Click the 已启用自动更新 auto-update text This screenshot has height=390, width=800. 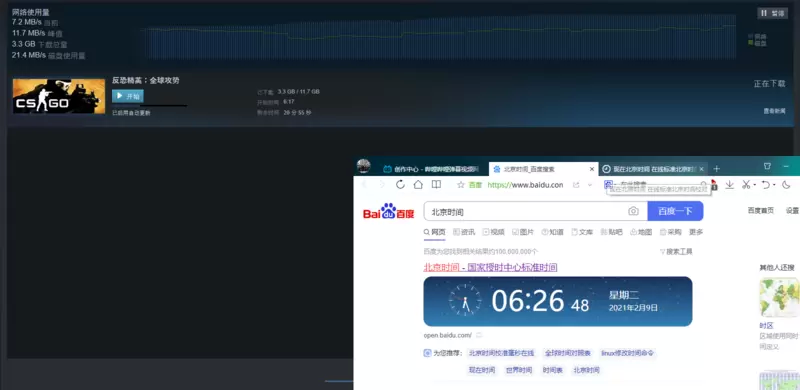(131, 113)
